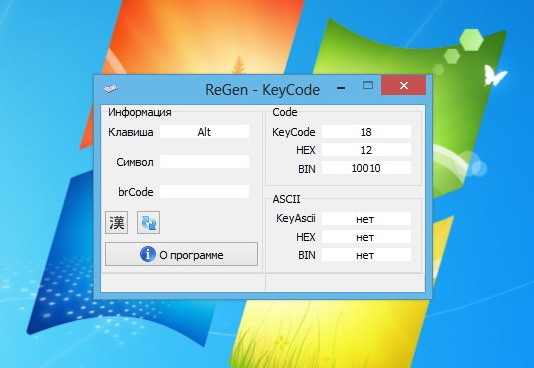Select the Code HEX value 12
The height and width of the screenshot is (368, 534).
point(366,150)
